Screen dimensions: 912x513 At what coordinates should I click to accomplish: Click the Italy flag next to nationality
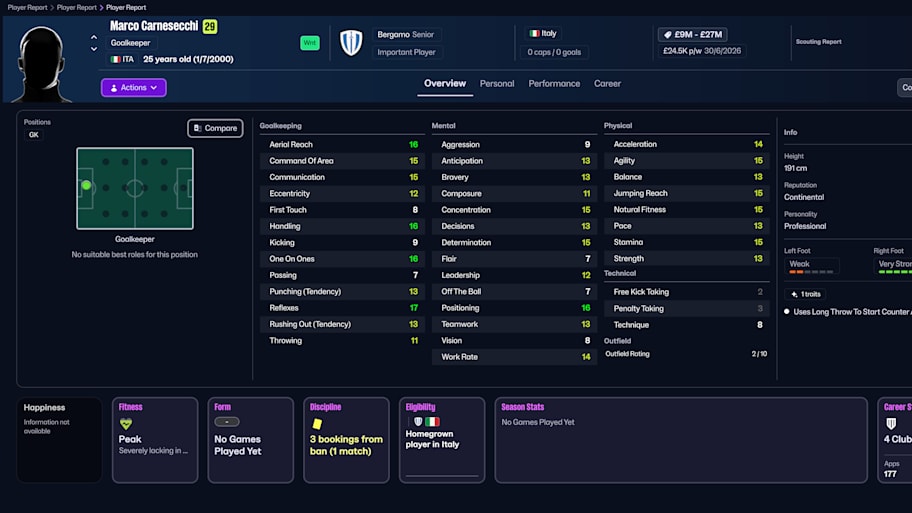point(534,34)
